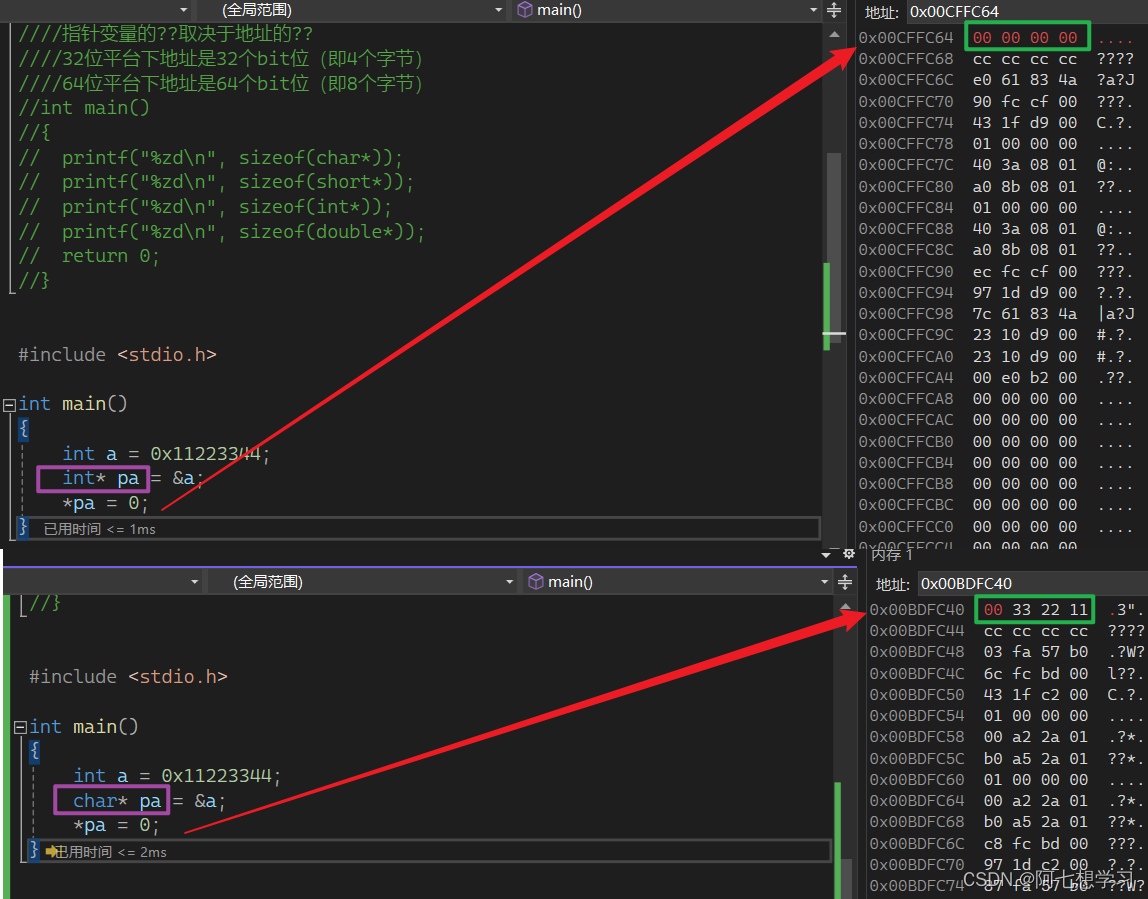Image resolution: width=1148 pixels, height=899 pixels.
Task: Click the cube icon beside lower main()
Action: click(x=536, y=581)
